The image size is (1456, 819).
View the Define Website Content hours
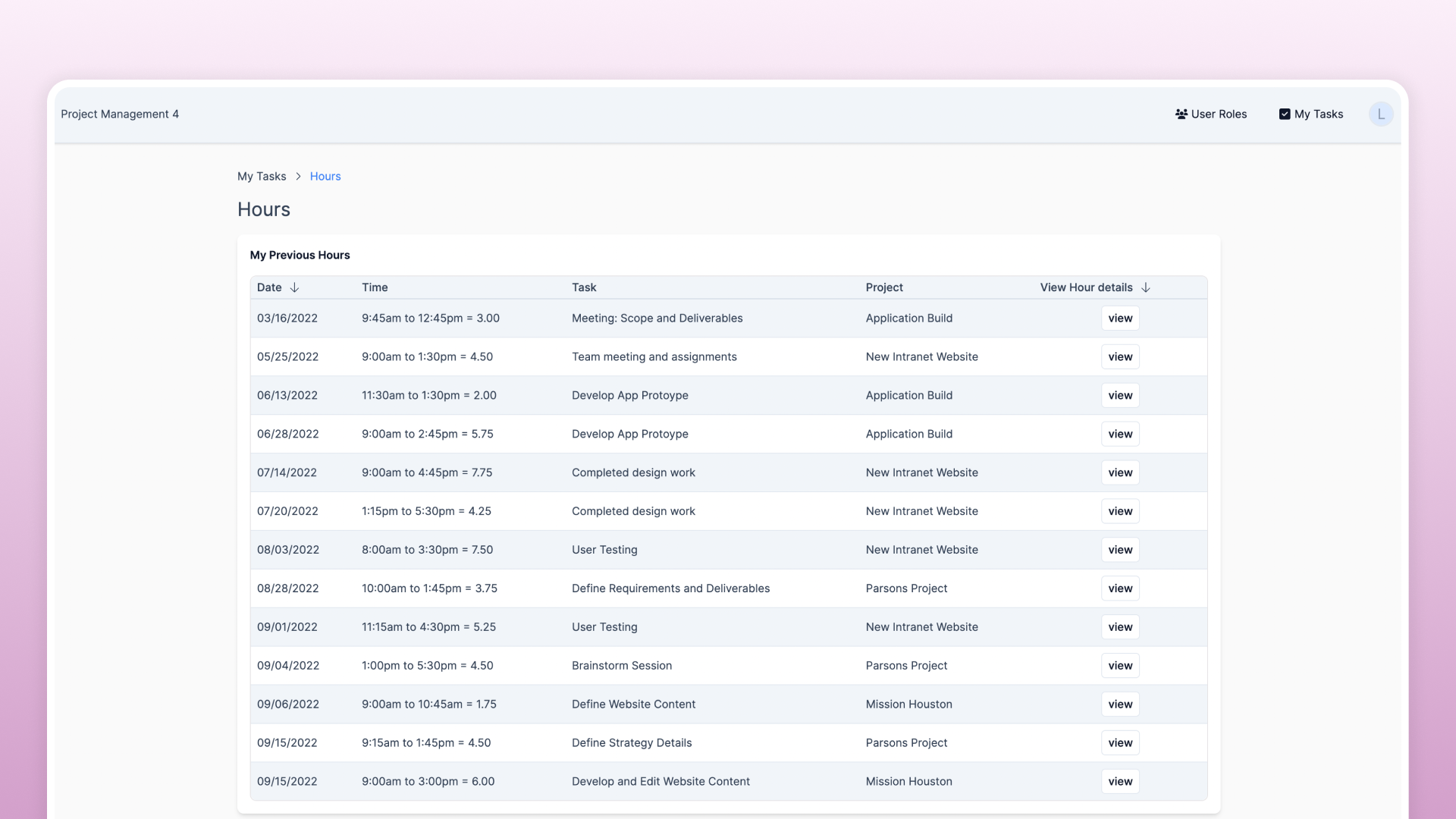[1119, 704]
